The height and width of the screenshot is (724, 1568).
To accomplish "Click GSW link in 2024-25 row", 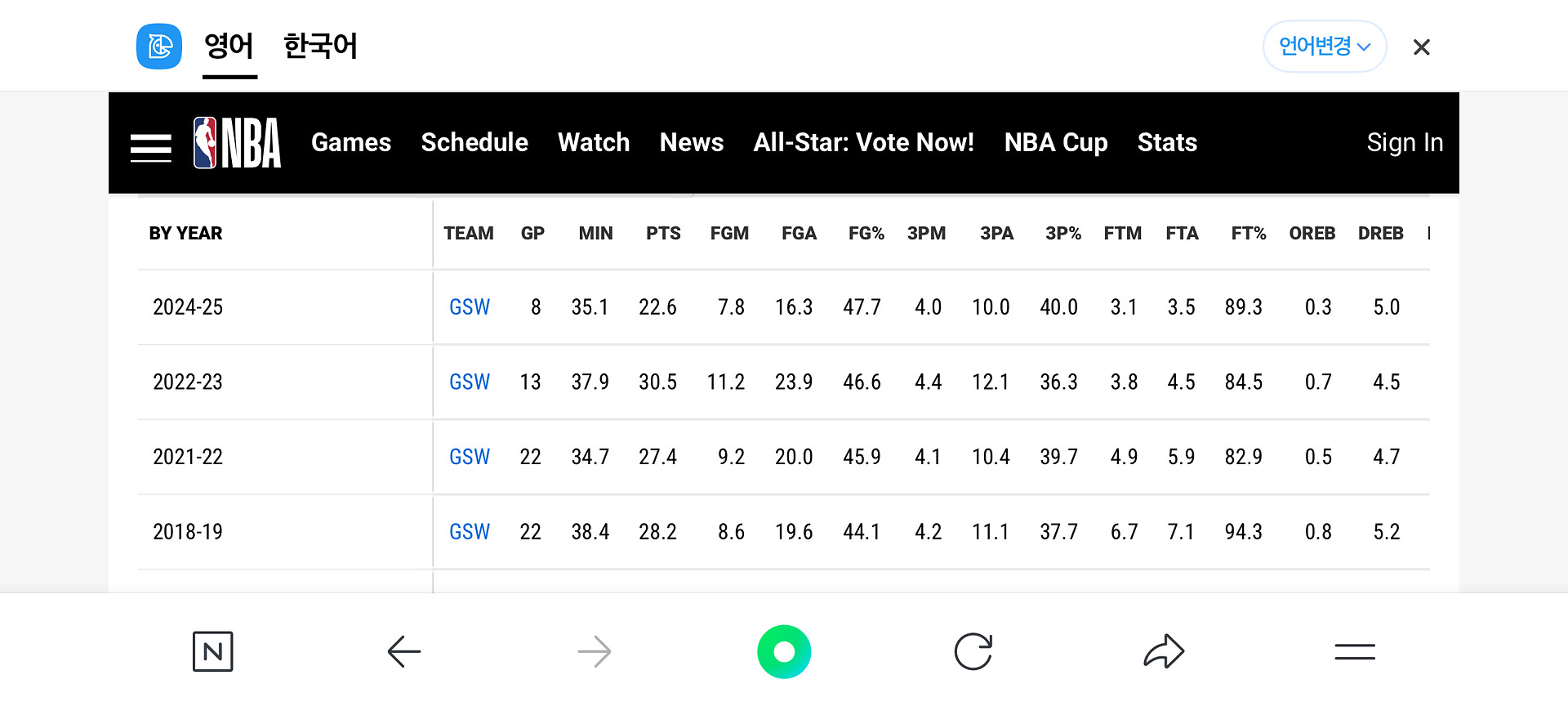I will tap(470, 307).
